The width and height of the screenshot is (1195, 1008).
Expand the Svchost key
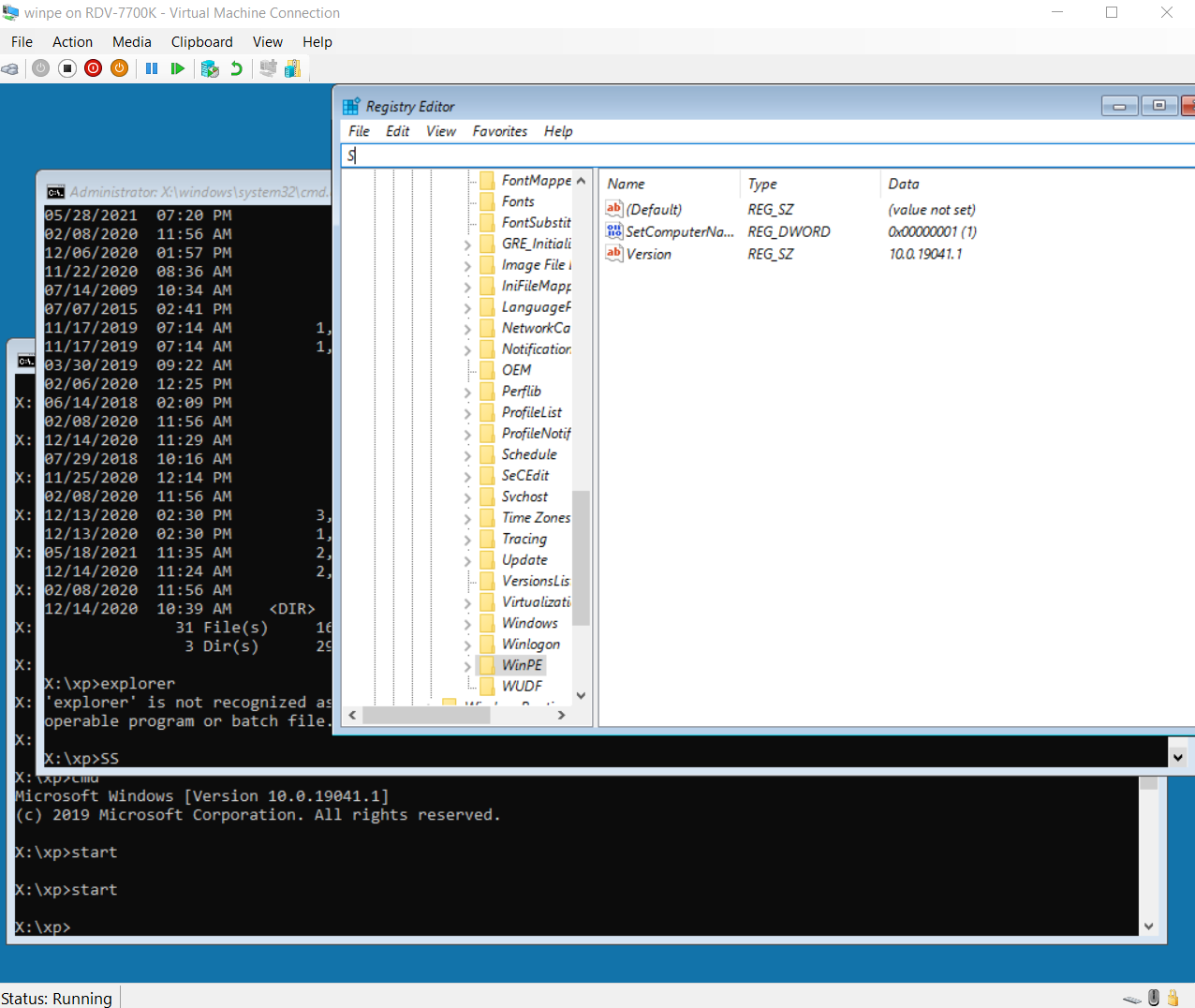467,497
